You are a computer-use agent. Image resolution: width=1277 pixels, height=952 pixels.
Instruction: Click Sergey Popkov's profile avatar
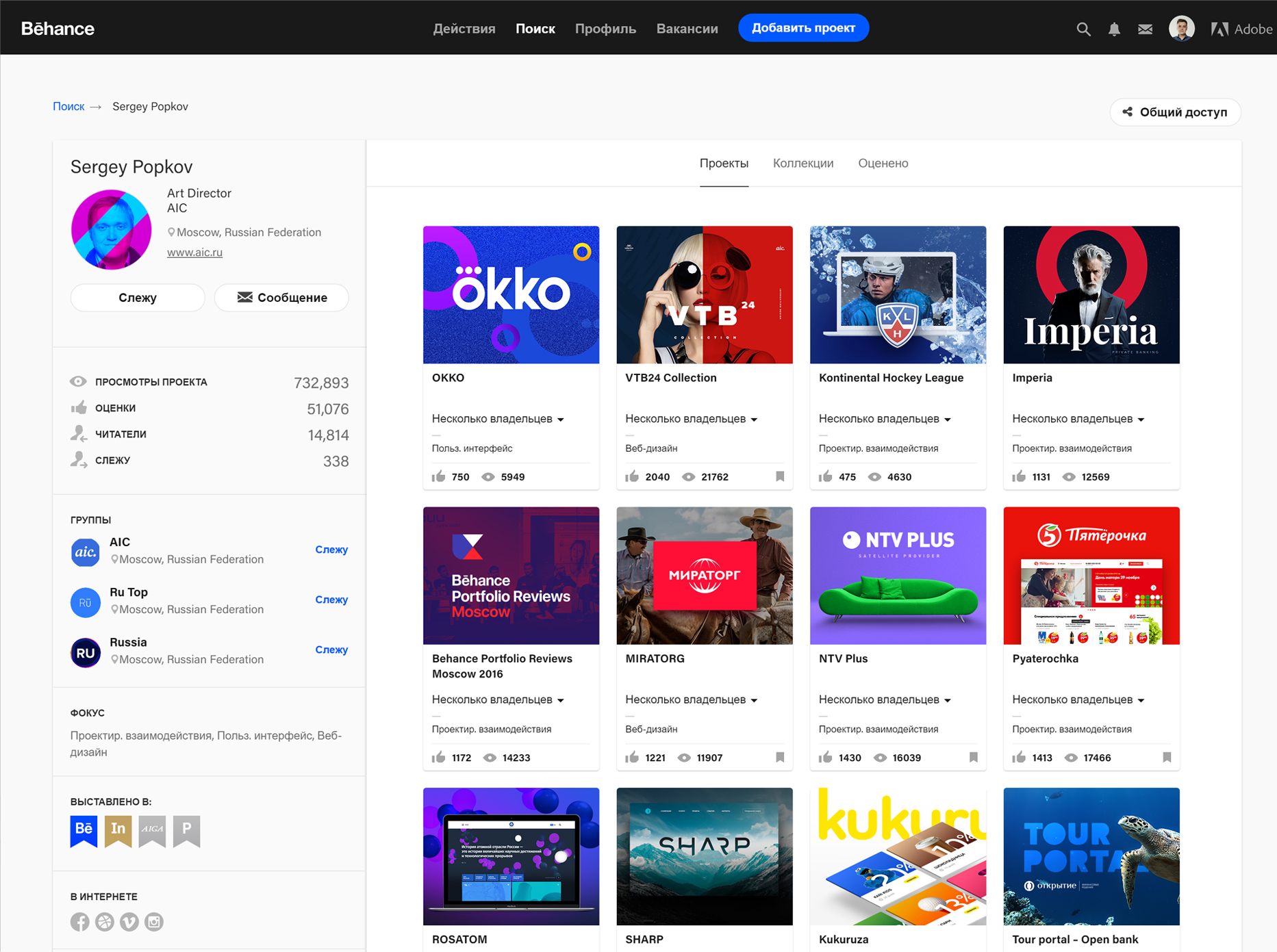[111, 229]
